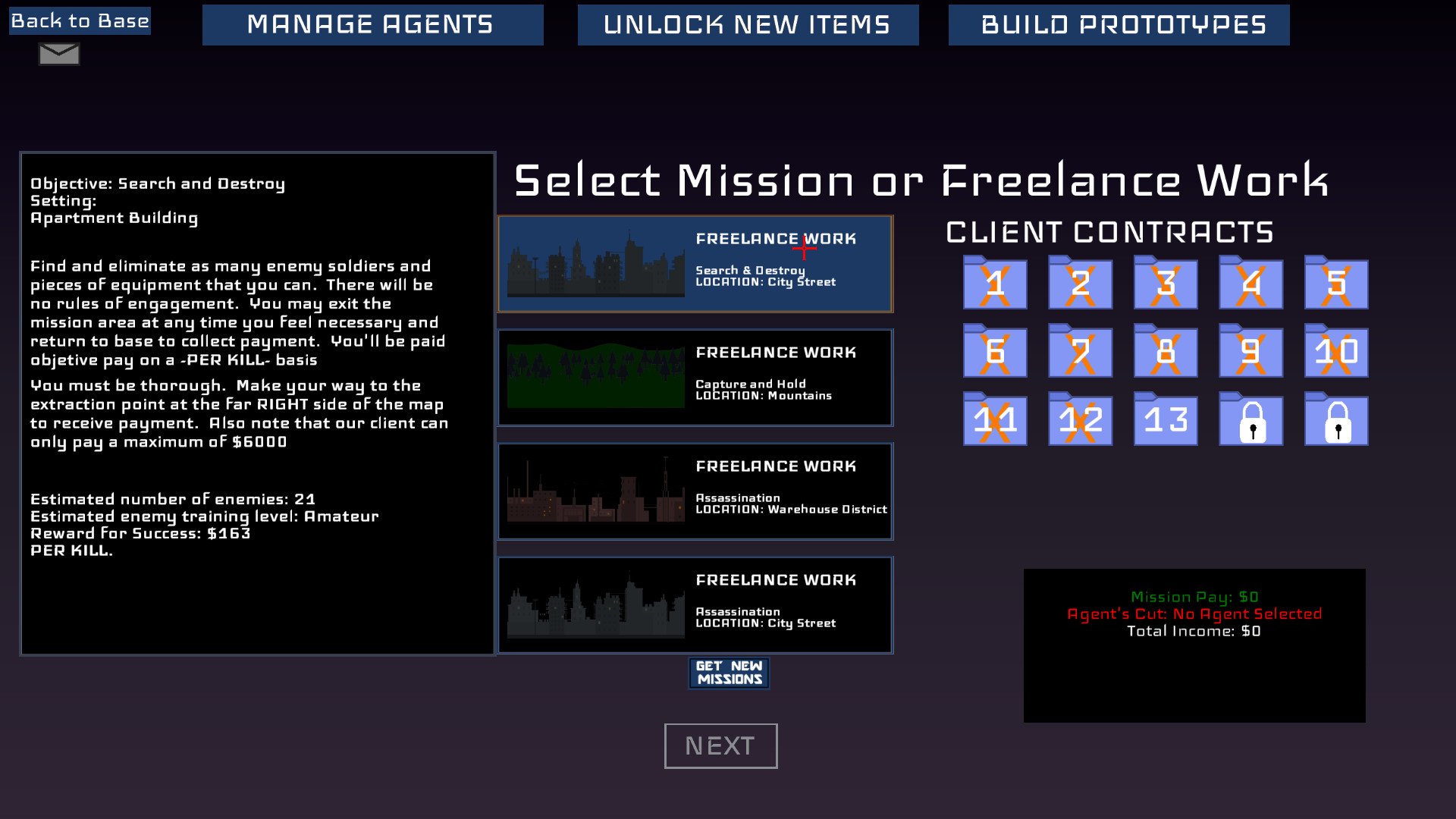Toggle locked contract slot 15
Viewport: 1456px width, 819px height.
(1336, 419)
